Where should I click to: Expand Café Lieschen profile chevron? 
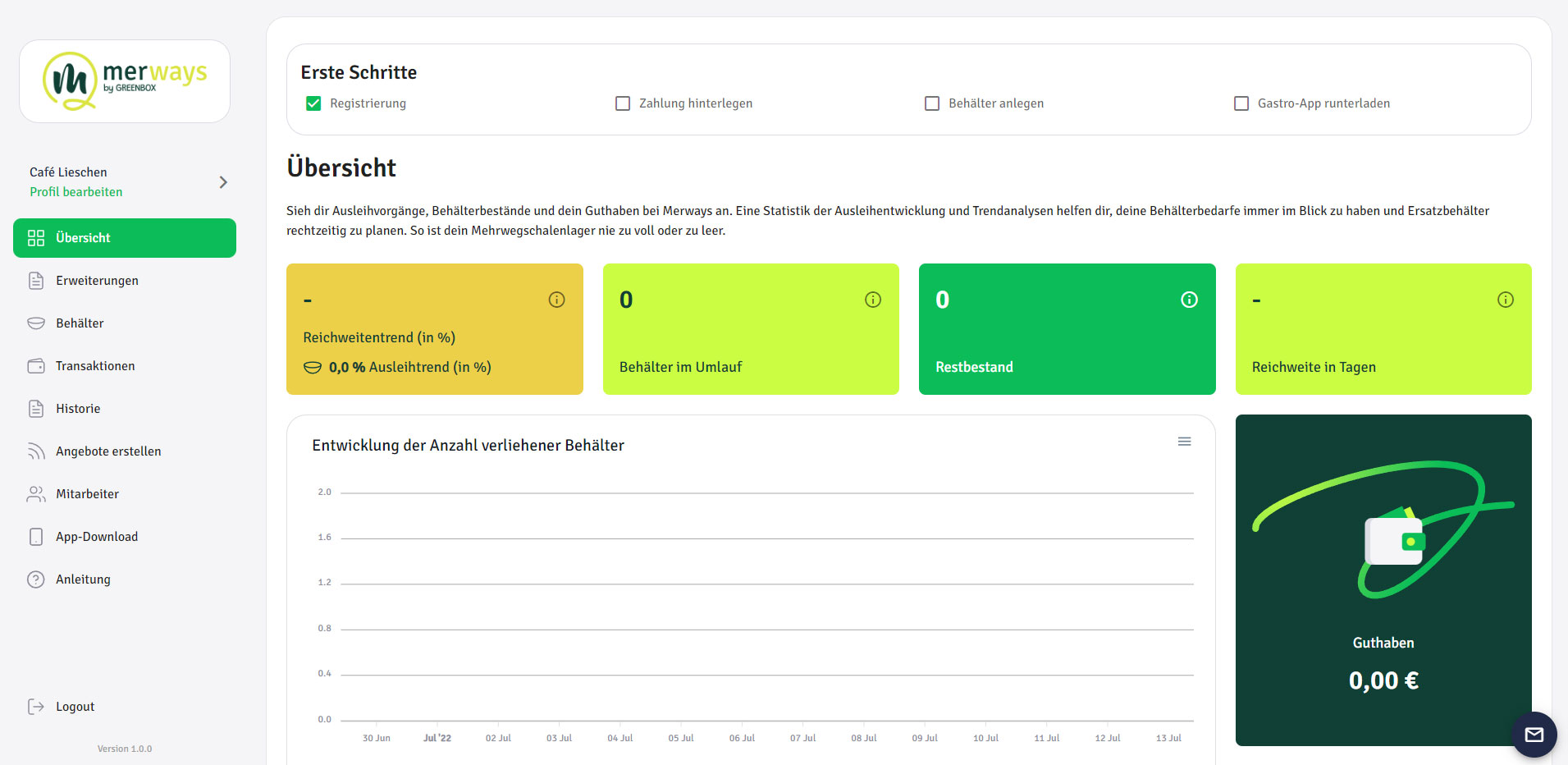pyautogui.click(x=223, y=182)
